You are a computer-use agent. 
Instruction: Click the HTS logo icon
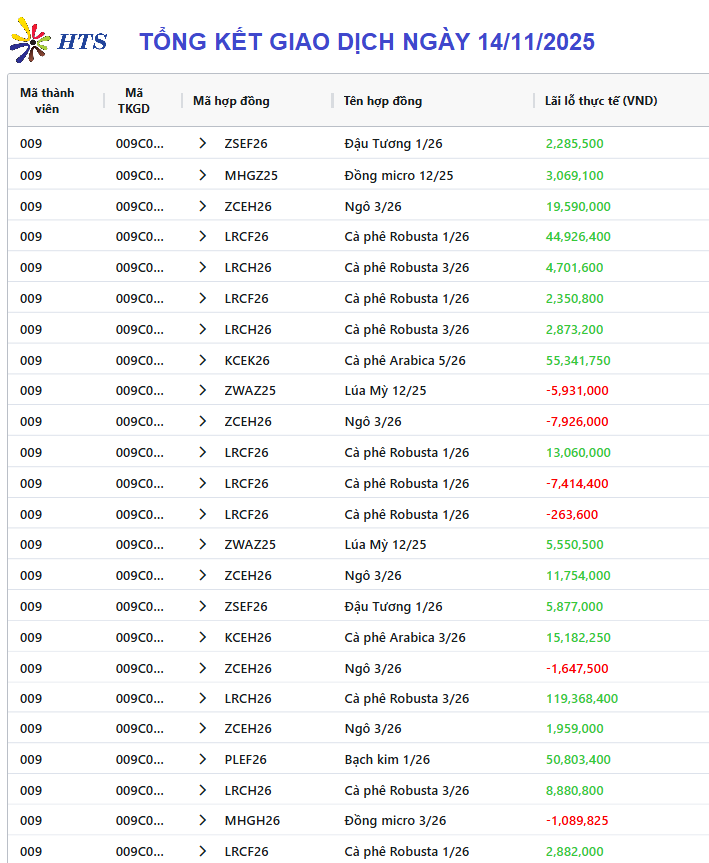pyautogui.click(x=31, y=40)
